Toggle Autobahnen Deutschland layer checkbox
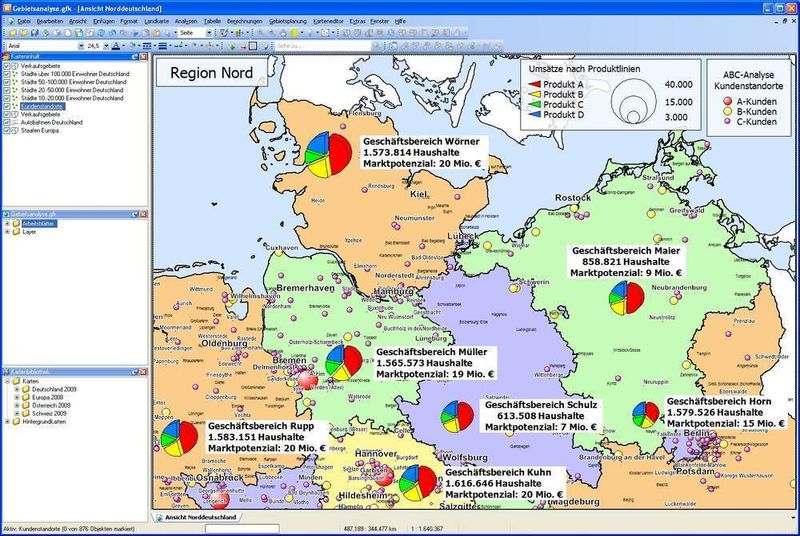The width and height of the screenshot is (800, 536). click(7, 123)
